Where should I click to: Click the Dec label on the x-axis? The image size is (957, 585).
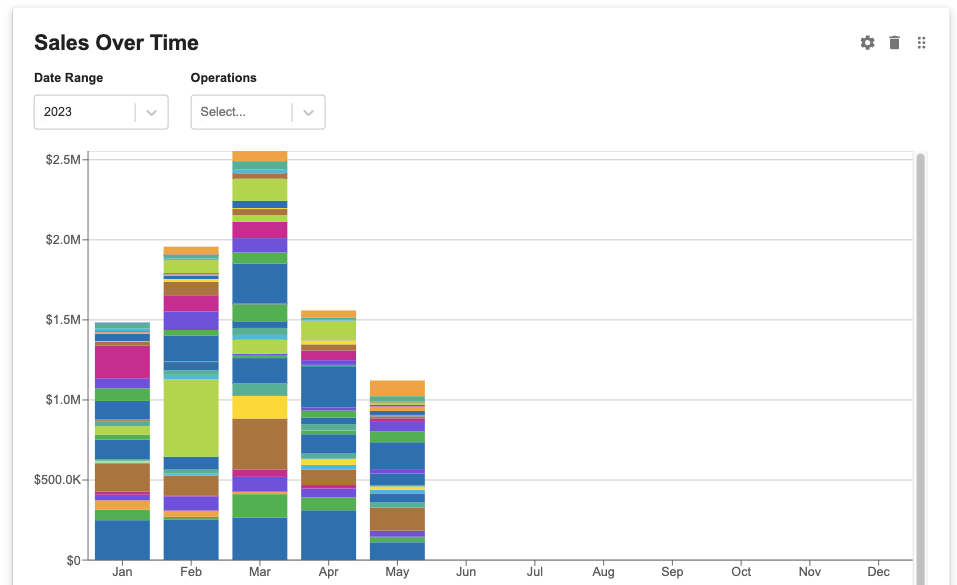point(878,572)
